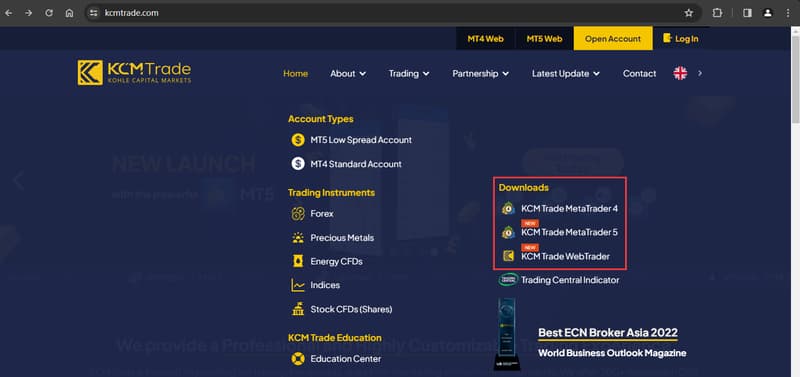Click the Energy CFDs barrel icon
The height and width of the screenshot is (377, 800).
click(298, 261)
